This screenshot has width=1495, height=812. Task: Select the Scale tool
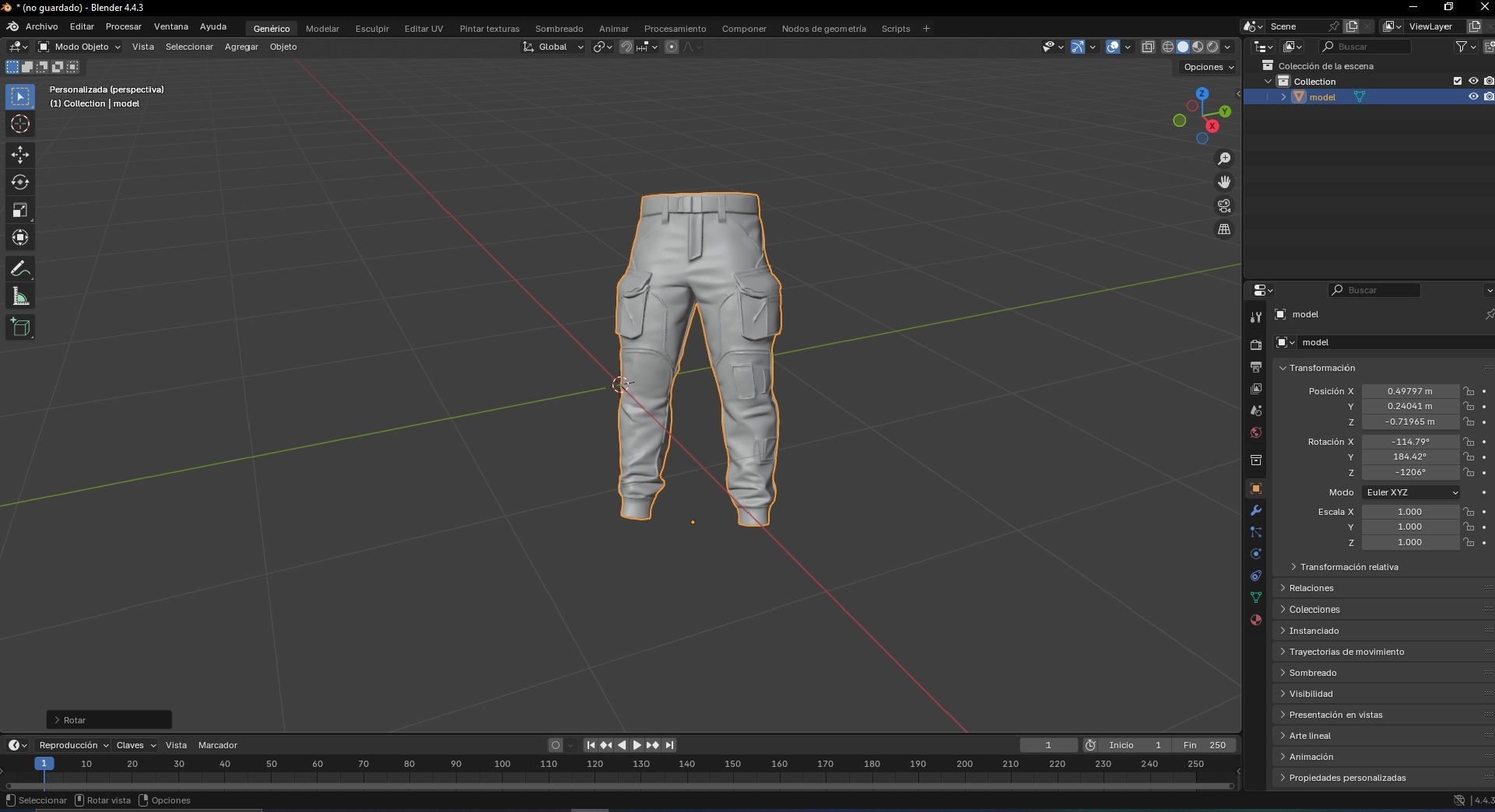(19, 210)
